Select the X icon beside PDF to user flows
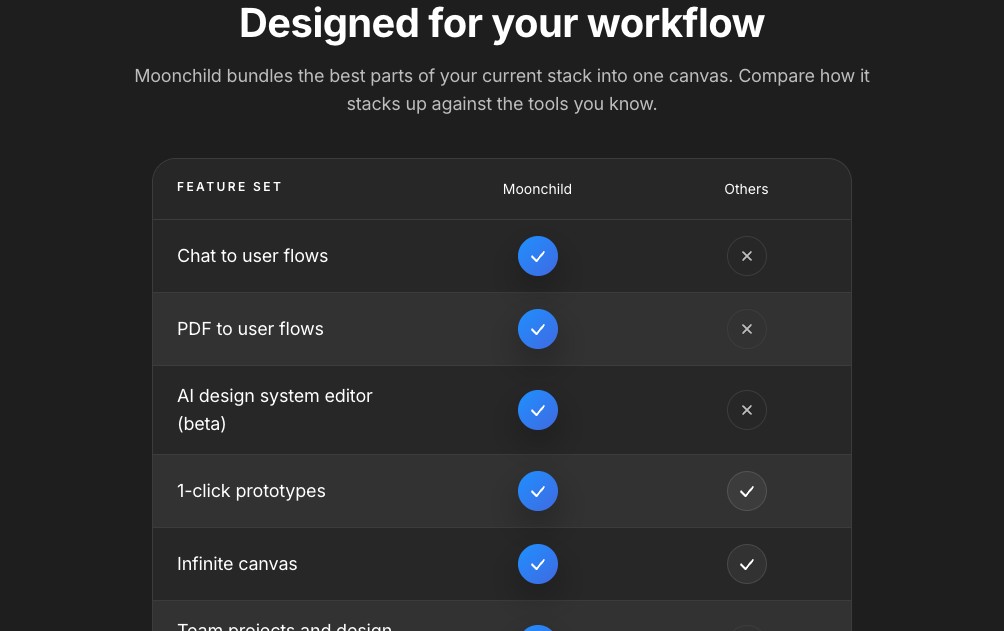The image size is (1004, 631). pyautogui.click(x=747, y=329)
